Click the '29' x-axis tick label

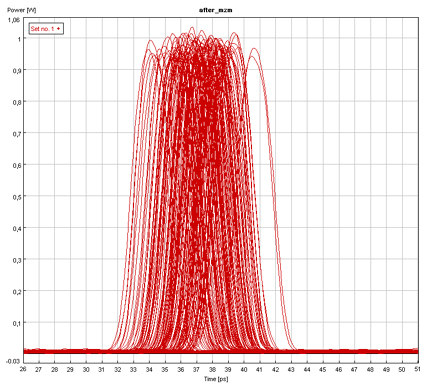pos(70,370)
